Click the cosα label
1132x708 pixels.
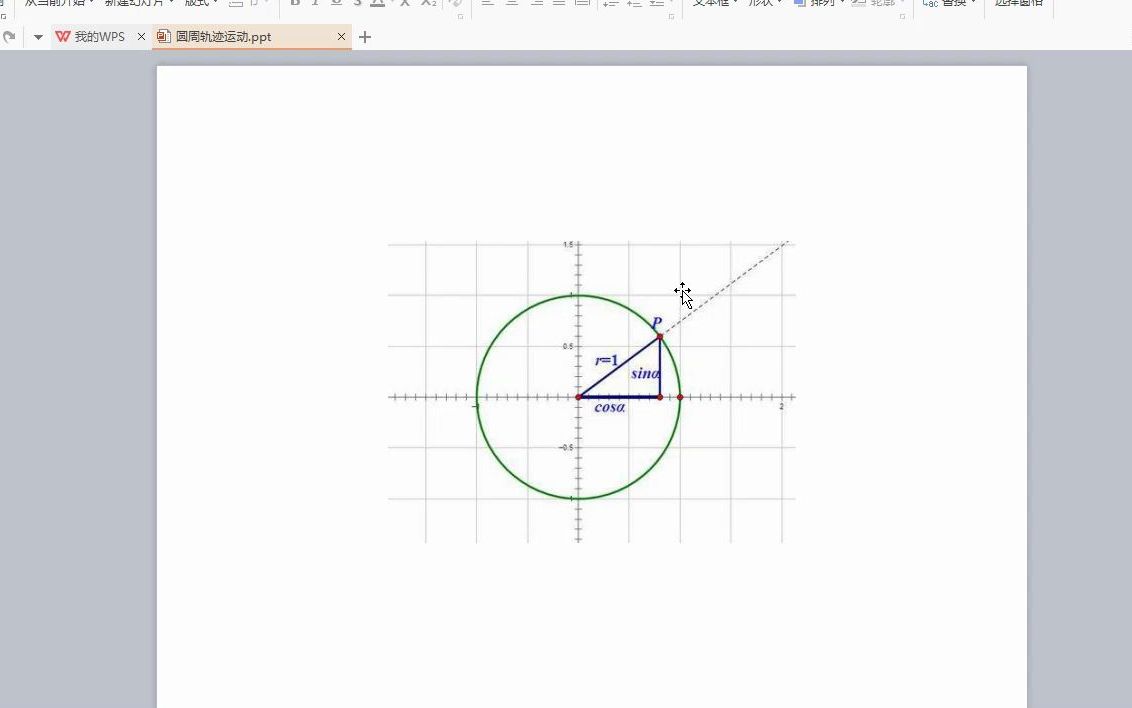(609, 408)
